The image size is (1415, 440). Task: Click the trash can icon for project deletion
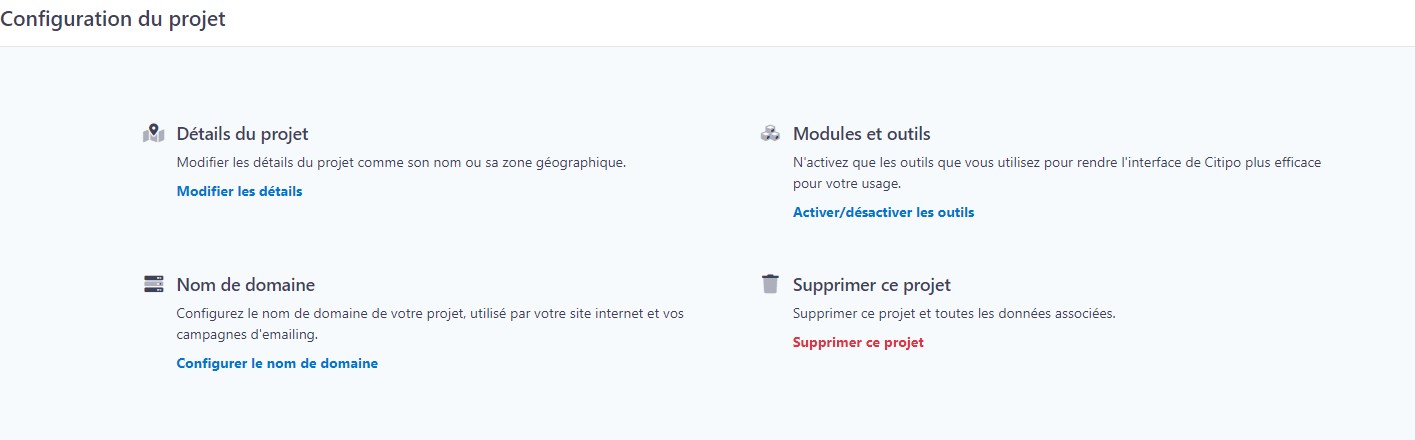tap(769, 284)
